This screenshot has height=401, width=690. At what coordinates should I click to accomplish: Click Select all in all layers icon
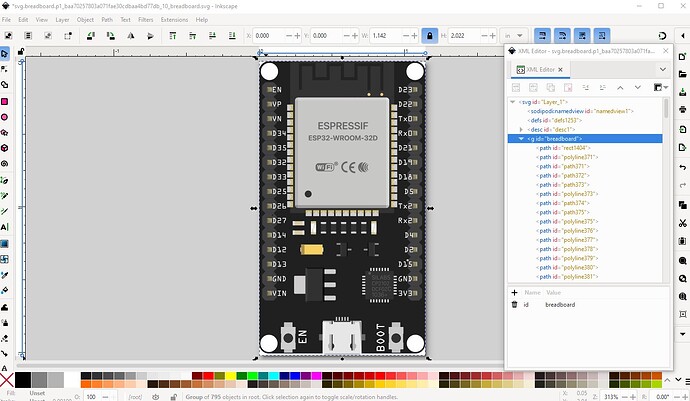tap(28, 36)
